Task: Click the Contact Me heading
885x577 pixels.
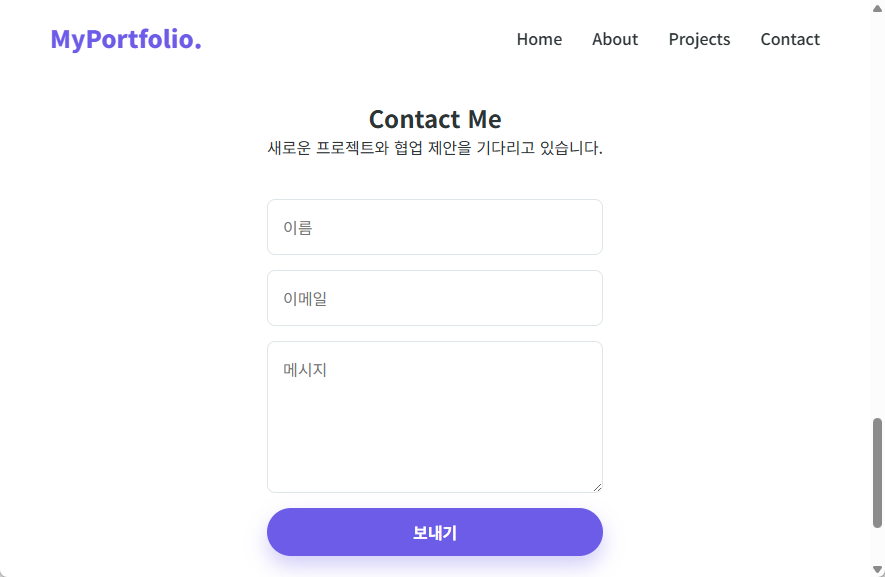Action: [x=434, y=119]
